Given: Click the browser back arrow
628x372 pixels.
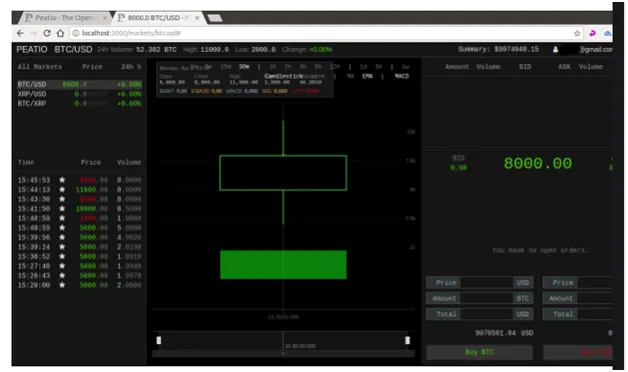Looking at the screenshot, I should point(20,33).
